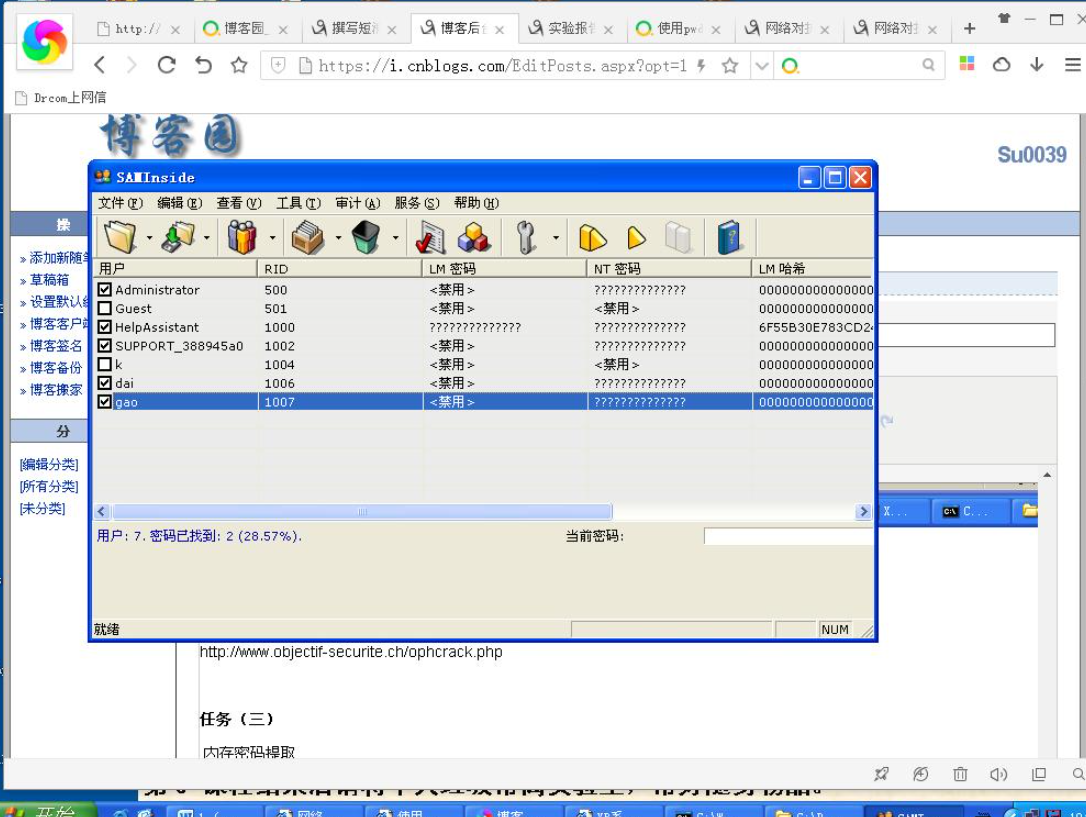This screenshot has width=1086, height=817.
Task: Click the [编辑分类] link in sidebar
Action: tap(49, 464)
